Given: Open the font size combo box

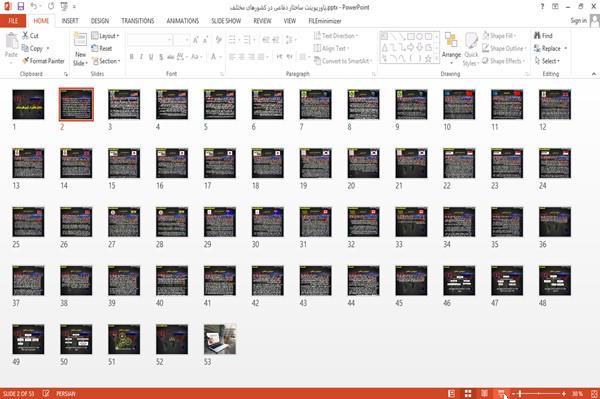Looking at the screenshot, I should point(181,40).
